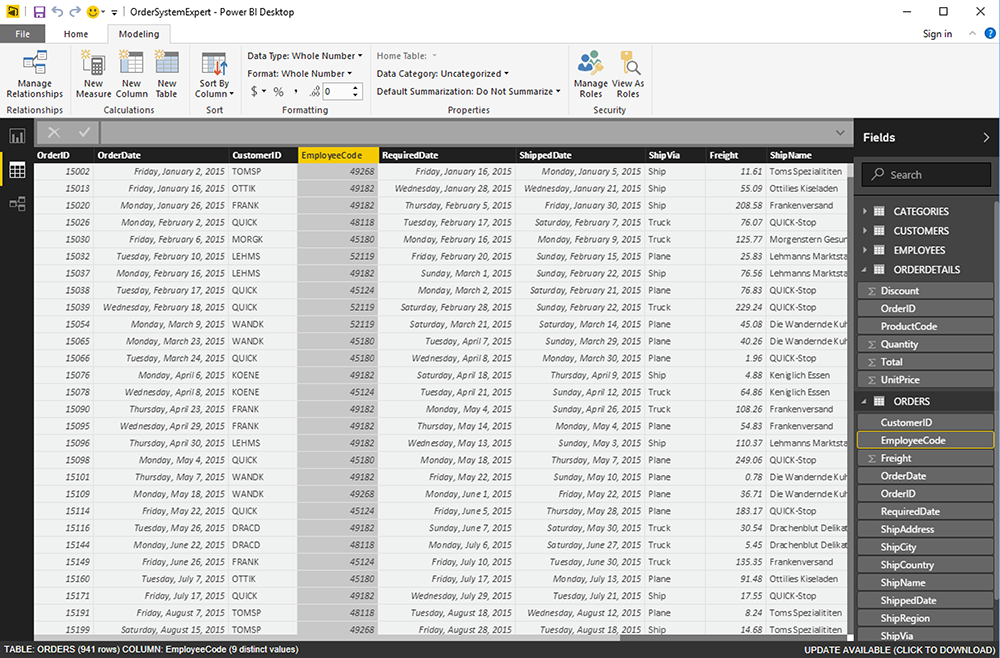Switch to the Home ribbon tab

pyautogui.click(x=76, y=34)
